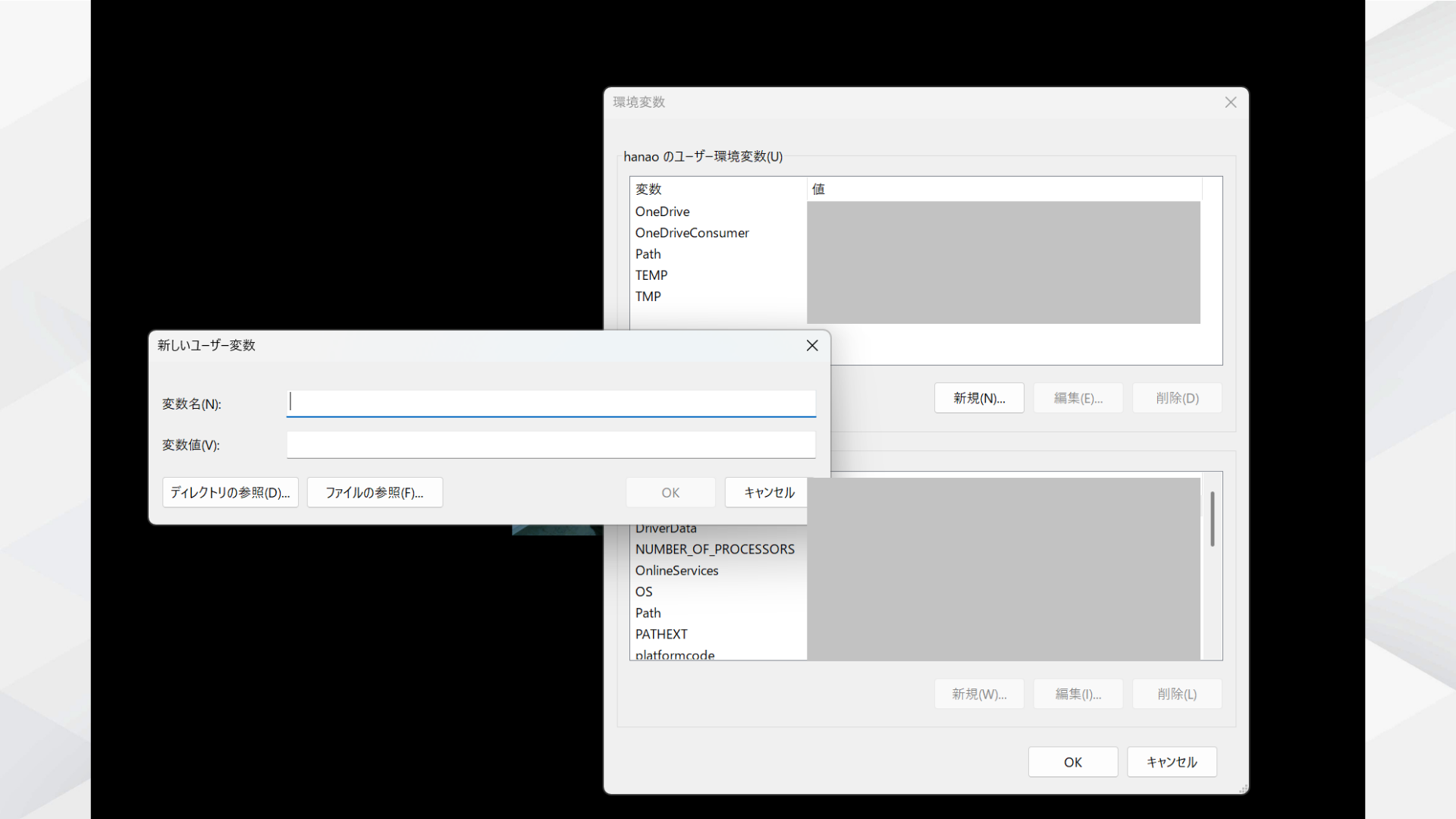Viewport: 1456px width, 819px height.
Task: Click 値 column header in user list
Action: (1004, 189)
